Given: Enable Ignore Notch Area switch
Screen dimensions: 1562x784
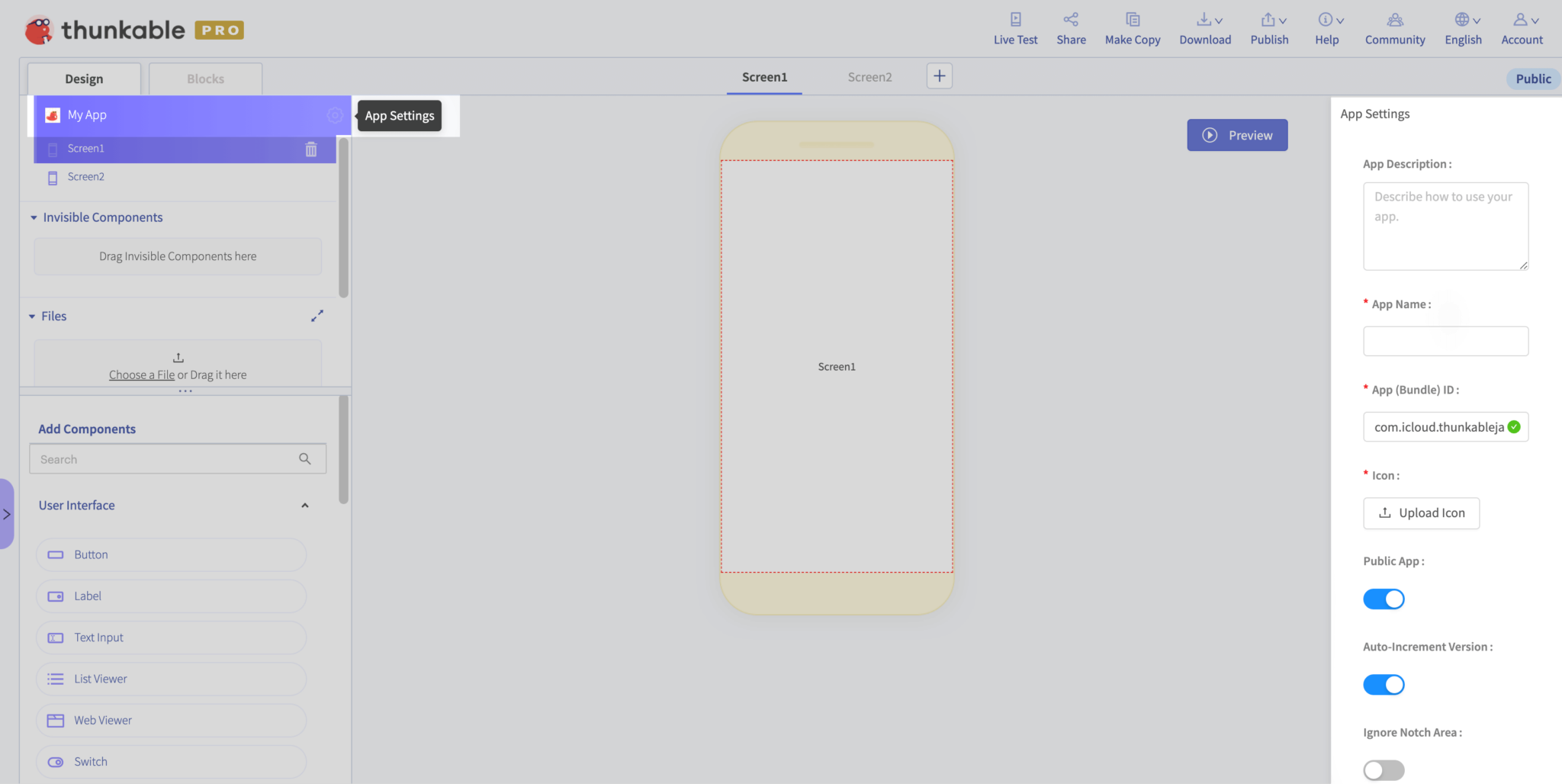Looking at the screenshot, I should (x=1384, y=770).
